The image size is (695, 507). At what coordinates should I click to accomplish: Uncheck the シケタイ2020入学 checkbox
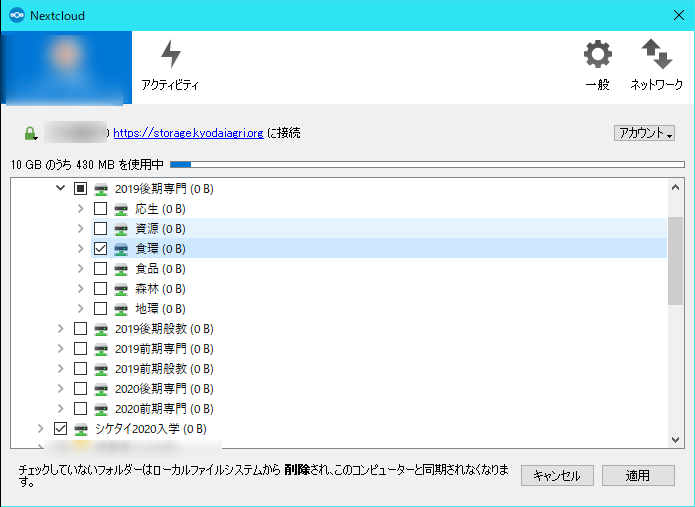[x=60, y=429]
